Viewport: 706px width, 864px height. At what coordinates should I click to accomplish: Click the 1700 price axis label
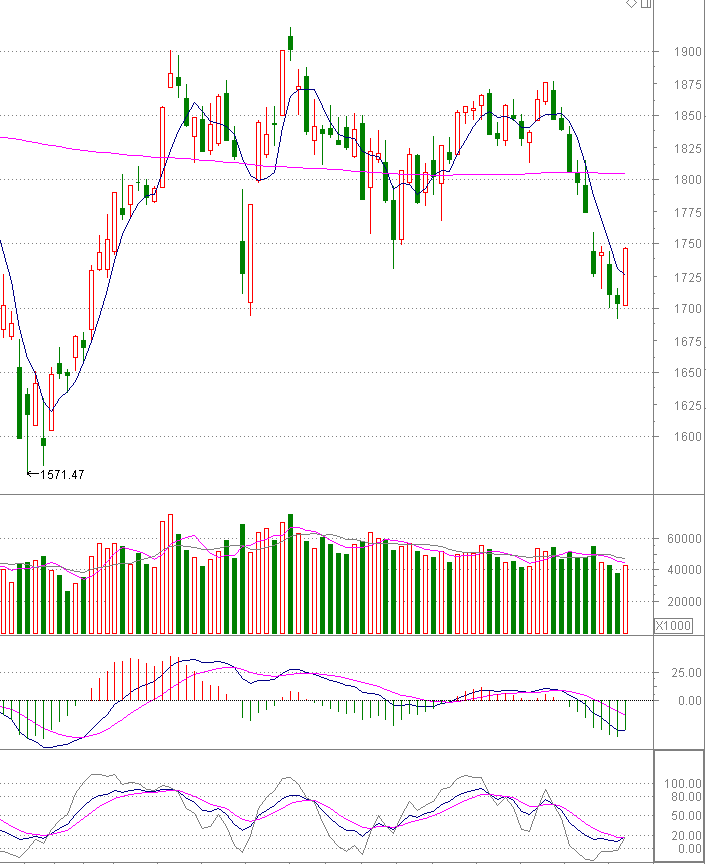pos(673,308)
